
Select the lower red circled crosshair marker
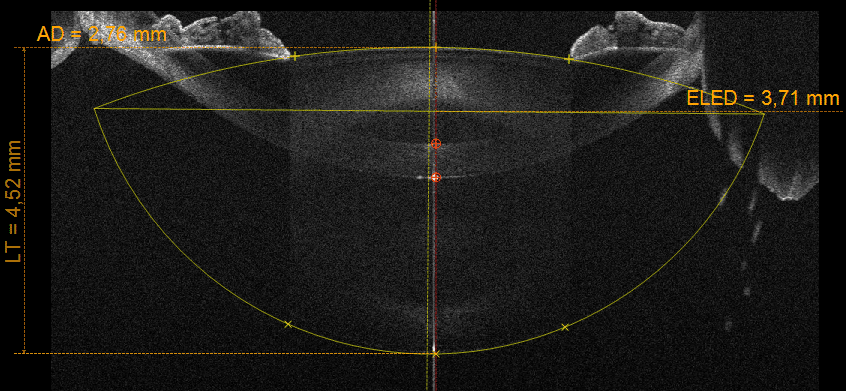(436, 177)
